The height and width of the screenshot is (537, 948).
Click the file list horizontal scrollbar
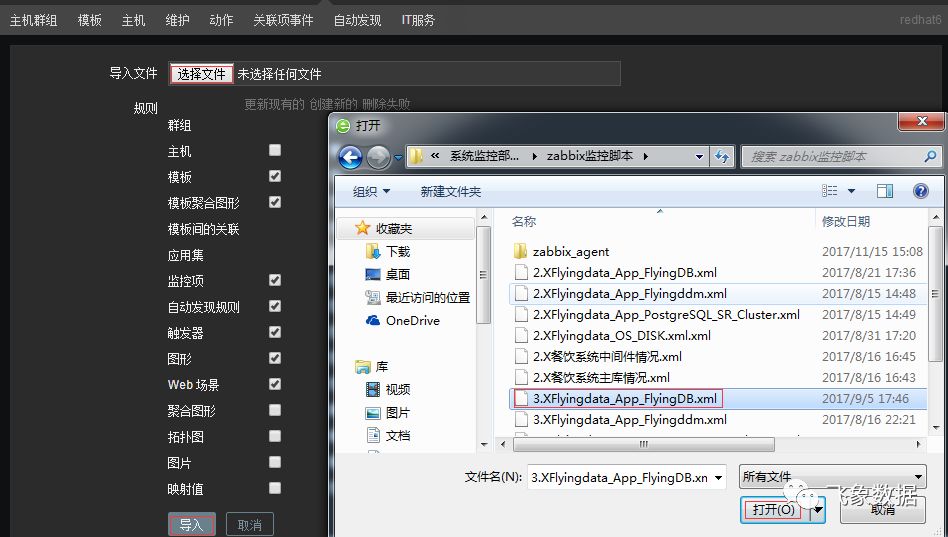pyautogui.click(x=643, y=444)
